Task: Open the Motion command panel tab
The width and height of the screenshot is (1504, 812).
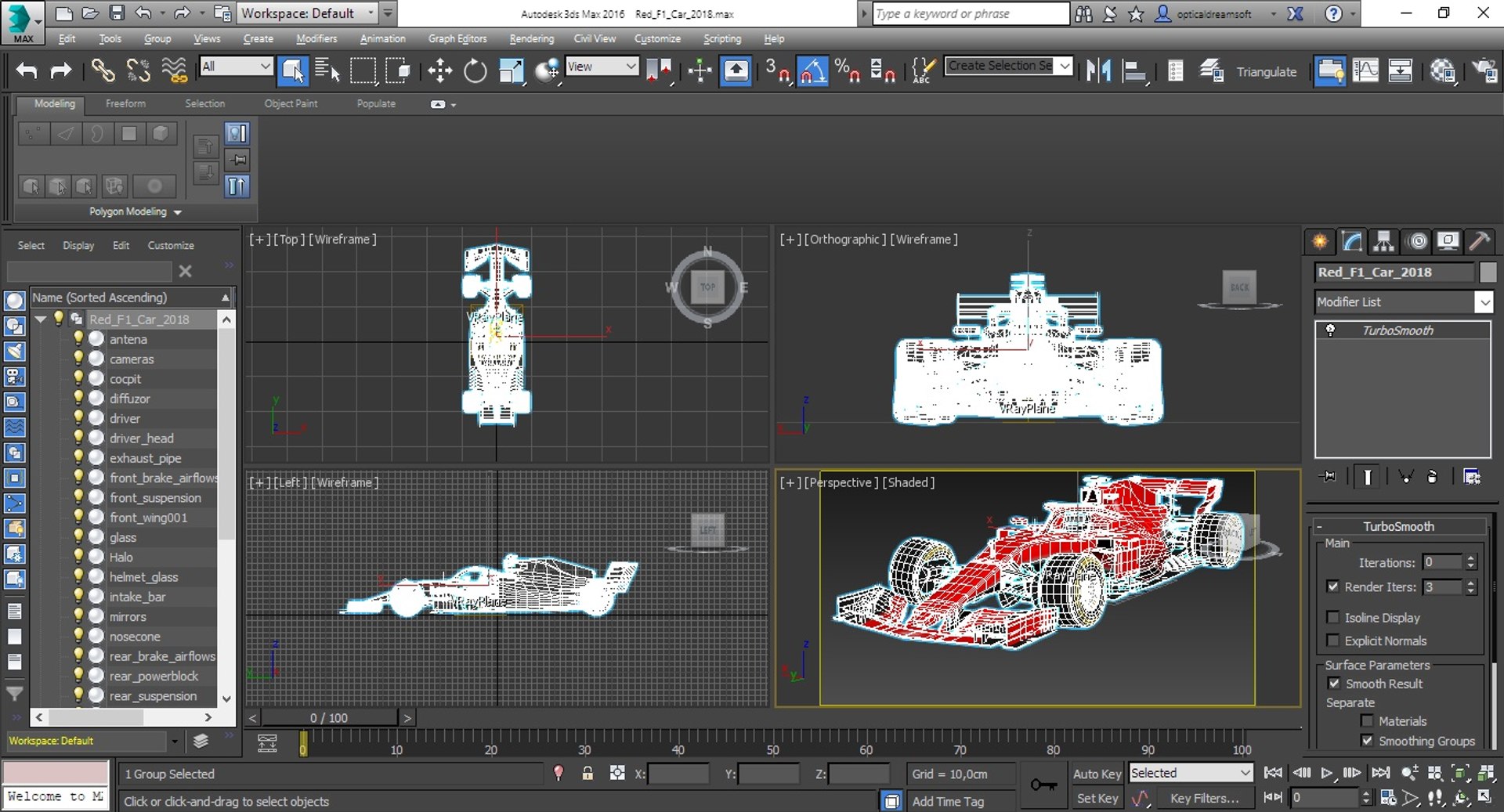Action: point(1416,241)
